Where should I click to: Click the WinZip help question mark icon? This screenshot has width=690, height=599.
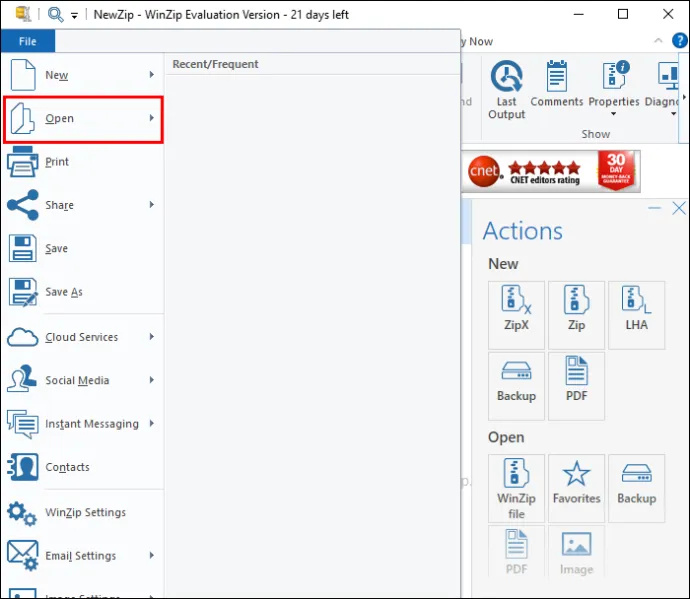coord(680,40)
